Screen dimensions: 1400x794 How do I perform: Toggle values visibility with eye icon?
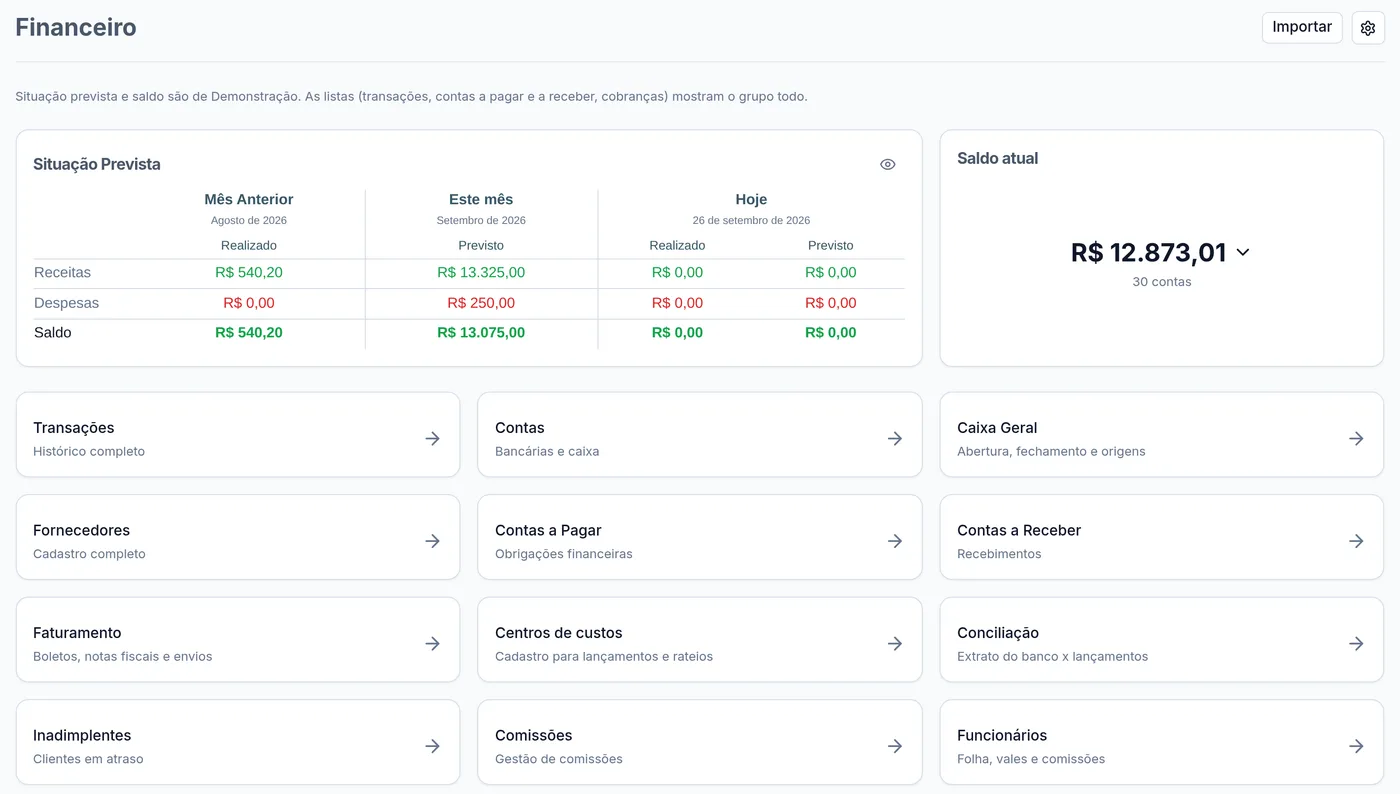887,165
